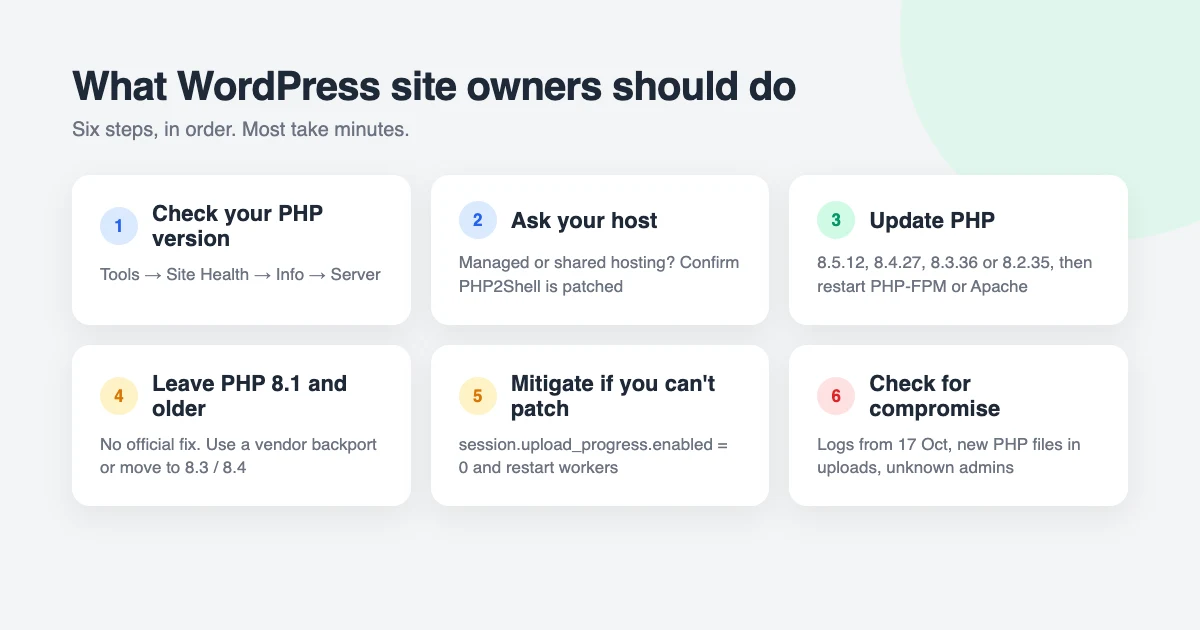Click the heading "What WordPress site owners should do"
Viewport: 1200px width, 630px height.
434,87
